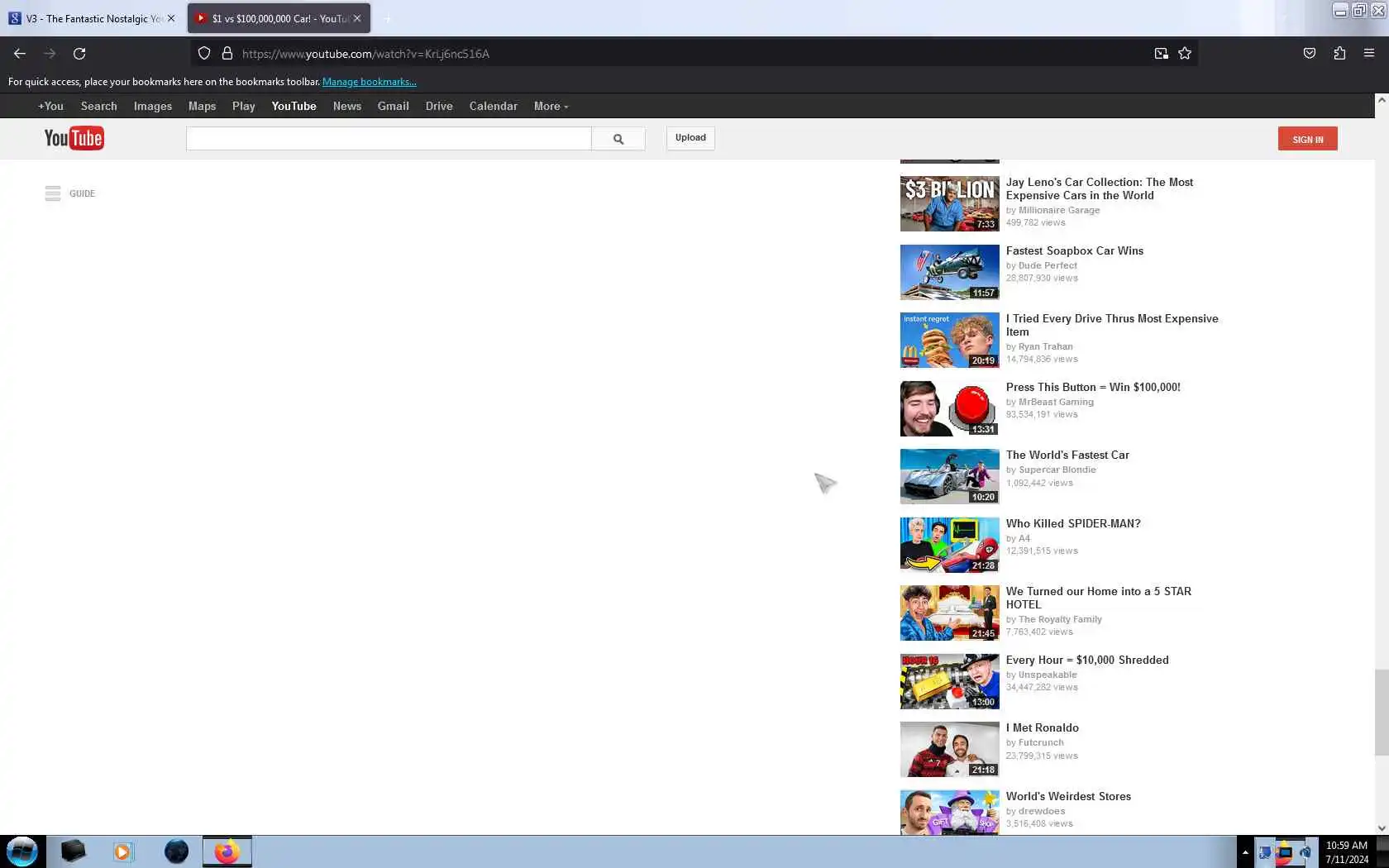Viewport: 1389px width, 868px height.
Task: Click the scrollbar up arrow
Action: tap(1382, 99)
